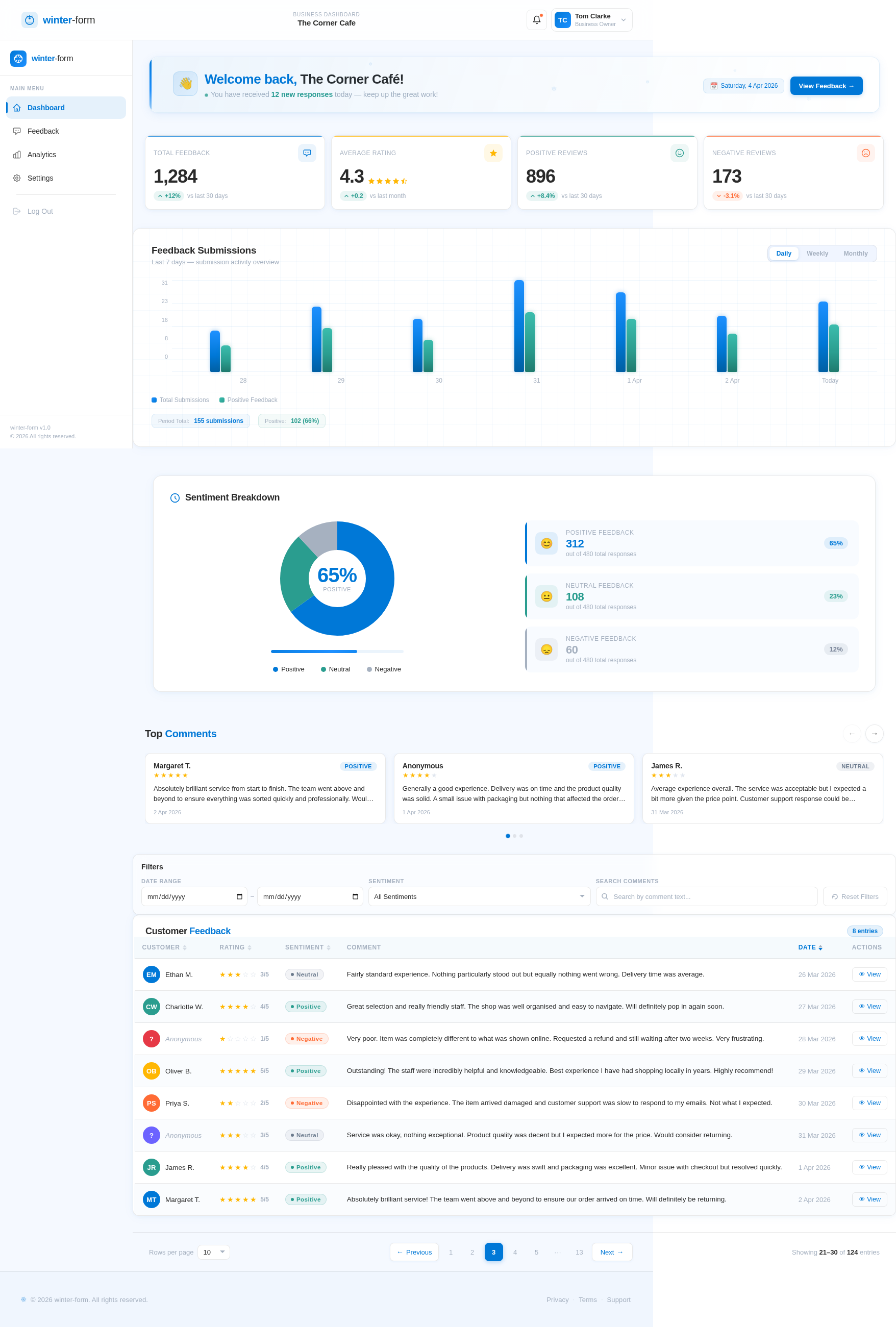Switch chart to Monthly view
The width and height of the screenshot is (896, 1327).
click(x=855, y=254)
